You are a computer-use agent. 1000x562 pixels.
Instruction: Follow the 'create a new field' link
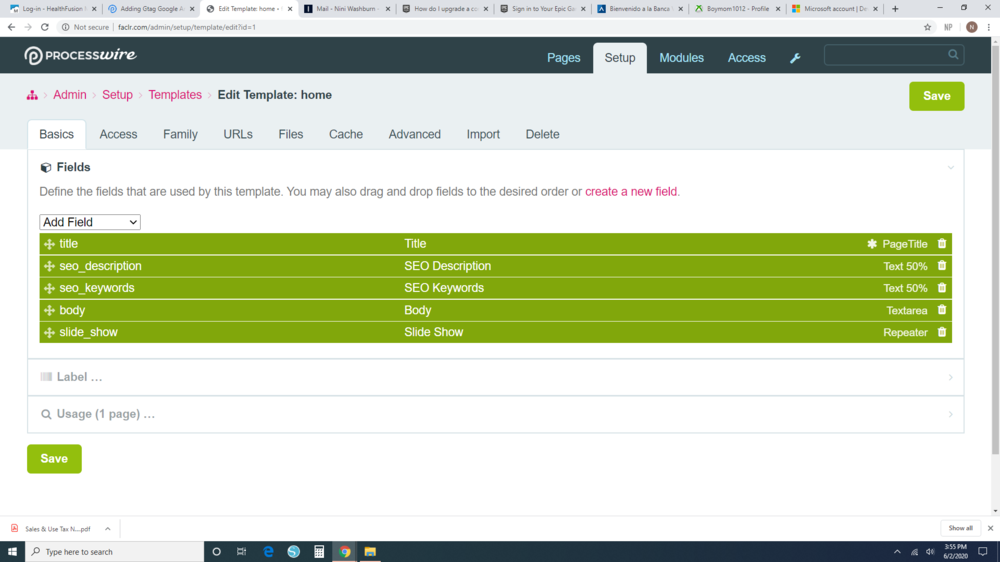click(x=631, y=191)
